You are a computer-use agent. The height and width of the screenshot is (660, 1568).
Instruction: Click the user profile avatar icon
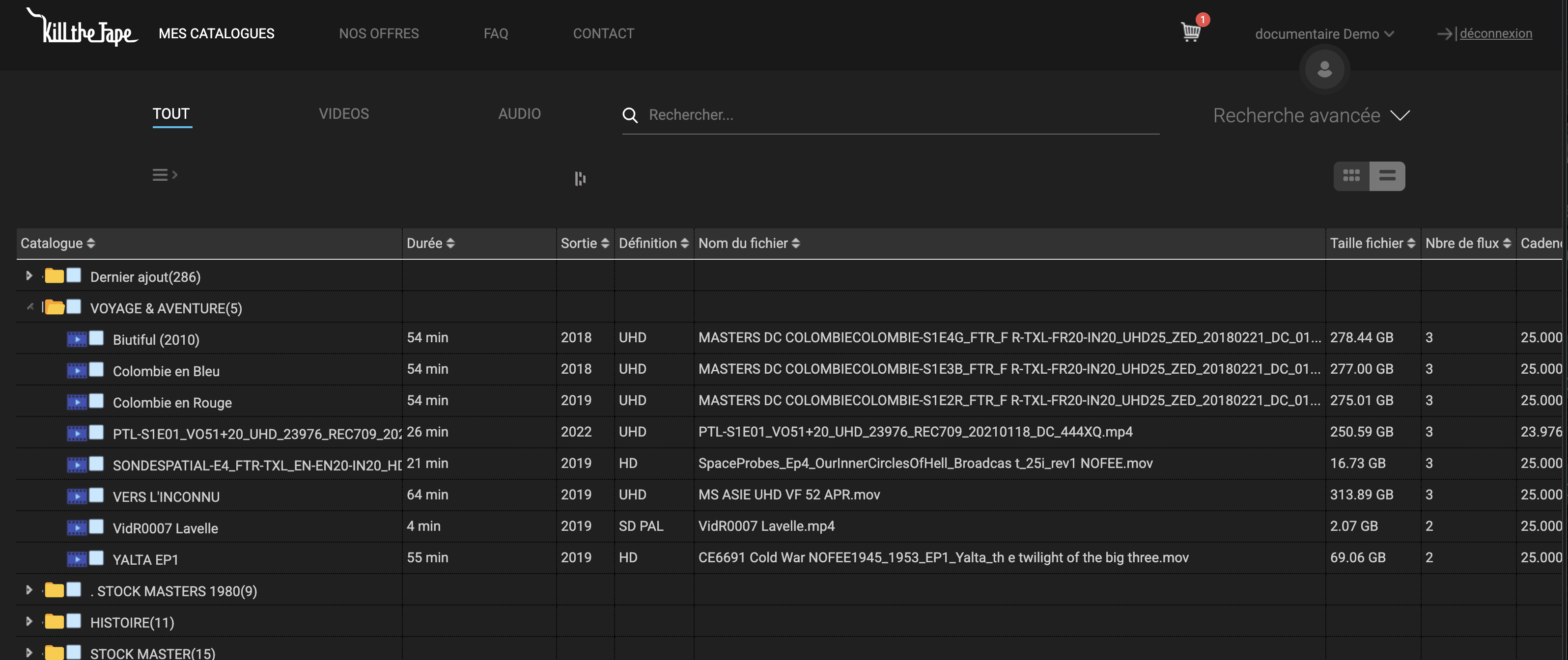tap(1324, 69)
